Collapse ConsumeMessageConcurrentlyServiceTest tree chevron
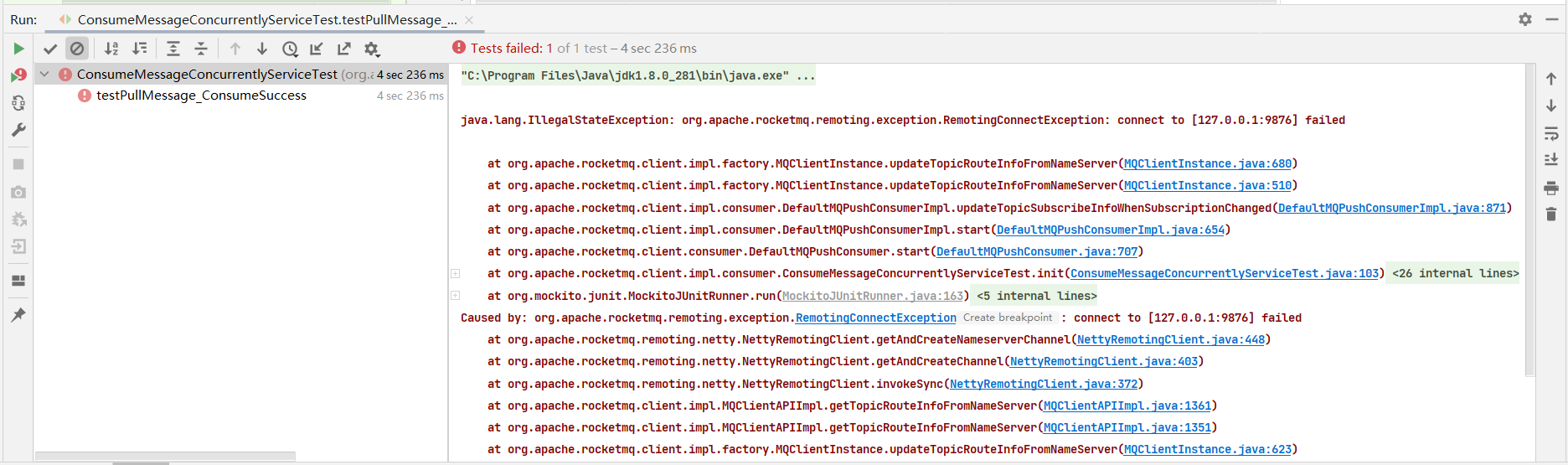The width and height of the screenshot is (1568, 465). [44, 74]
